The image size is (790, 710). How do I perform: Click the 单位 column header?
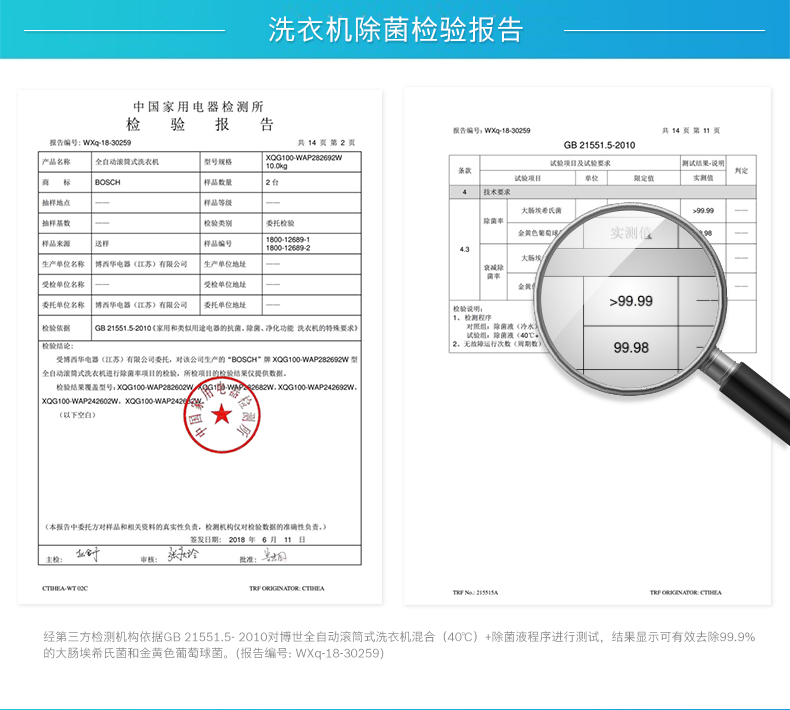(x=591, y=178)
